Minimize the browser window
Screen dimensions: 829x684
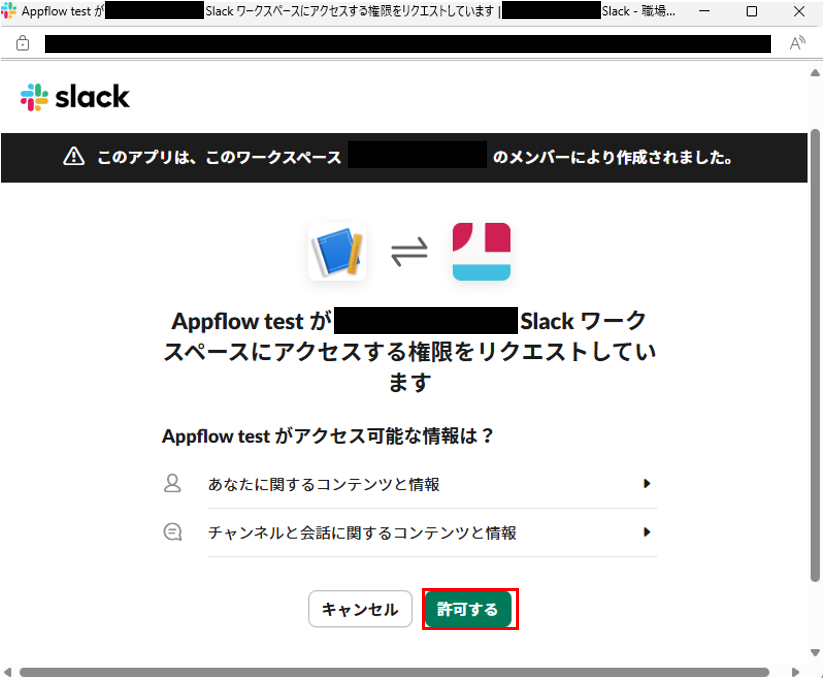(704, 12)
